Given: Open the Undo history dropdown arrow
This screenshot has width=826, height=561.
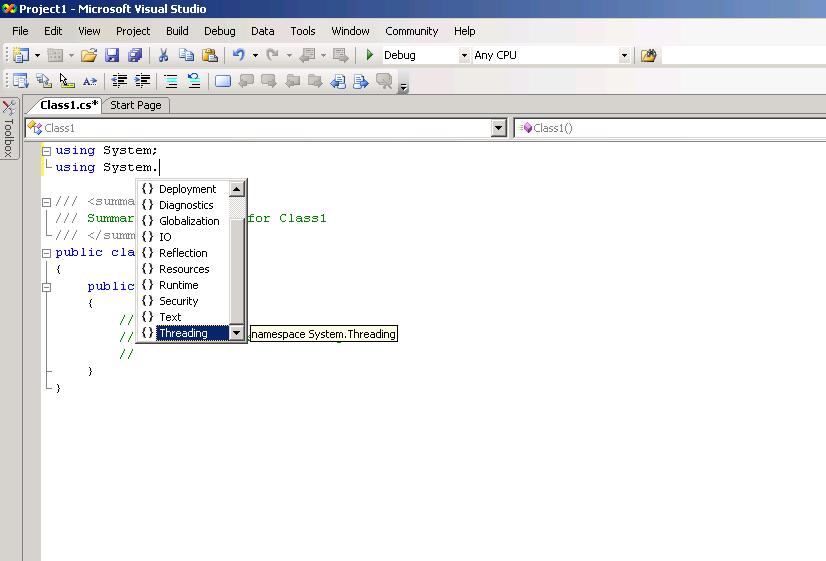Looking at the screenshot, I should 255,55.
